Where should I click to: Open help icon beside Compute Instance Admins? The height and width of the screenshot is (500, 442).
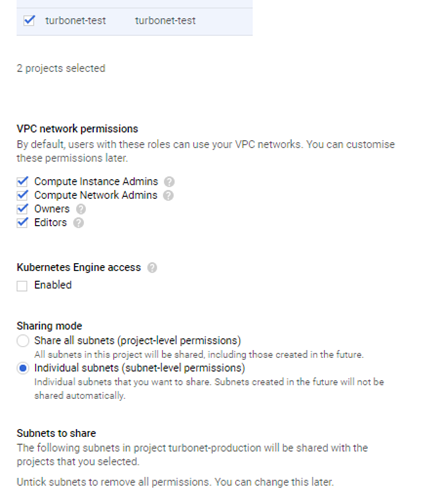pos(169,182)
